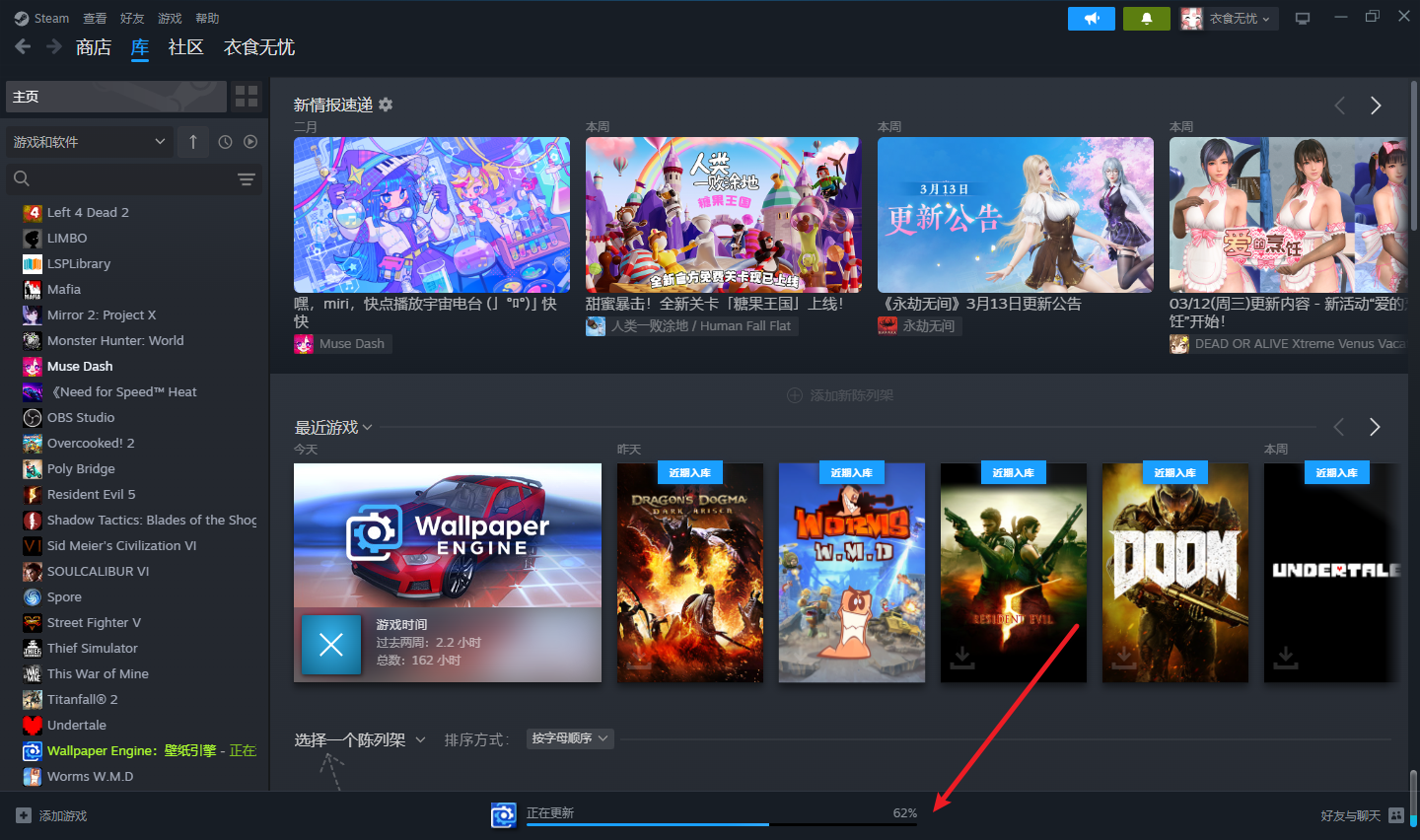Click download icon on DOOM cover
Screen dimensions: 1420x840
[1124, 657]
